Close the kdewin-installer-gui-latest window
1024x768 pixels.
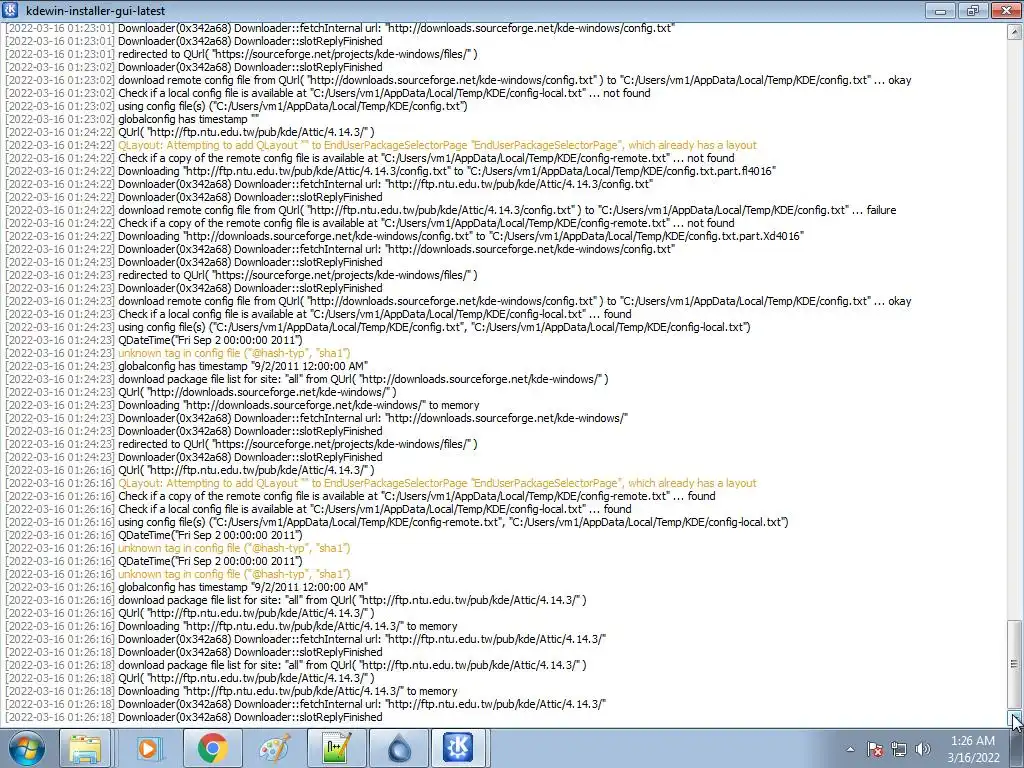(1005, 10)
